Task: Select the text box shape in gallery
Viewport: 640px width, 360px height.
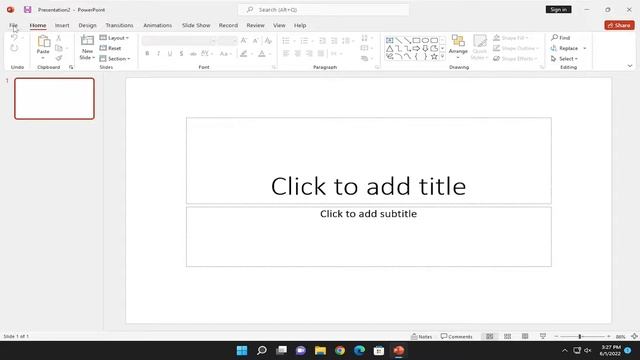Action: [x=390, y=40]
